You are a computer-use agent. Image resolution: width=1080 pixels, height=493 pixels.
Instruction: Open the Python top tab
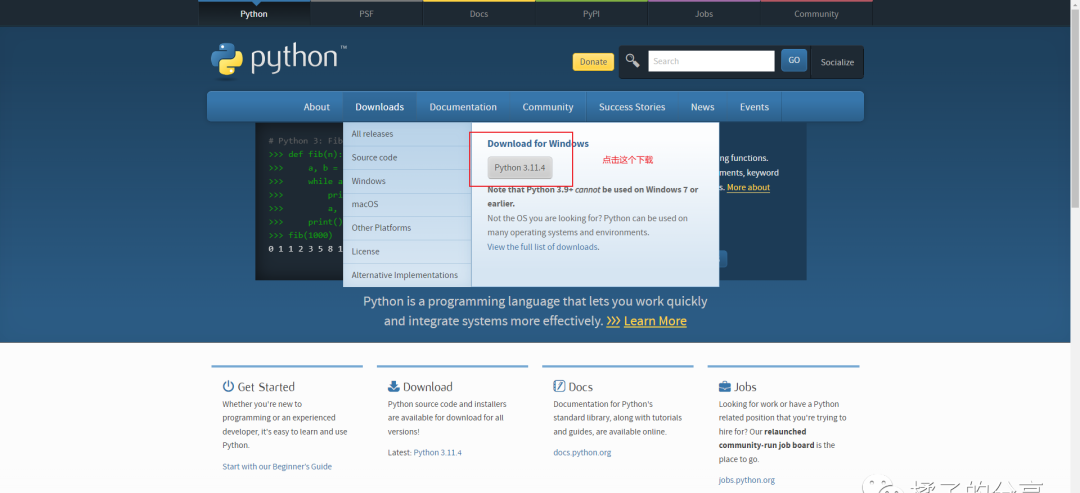tap(254, 14)
